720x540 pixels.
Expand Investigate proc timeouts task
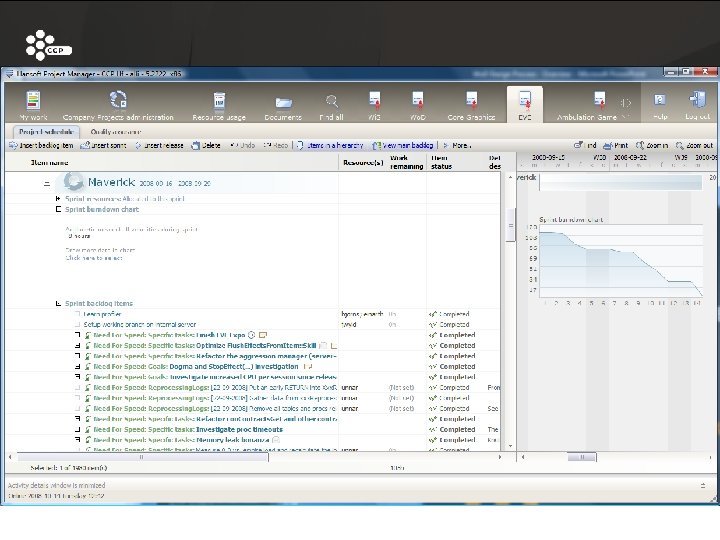[x=78, y=430]
